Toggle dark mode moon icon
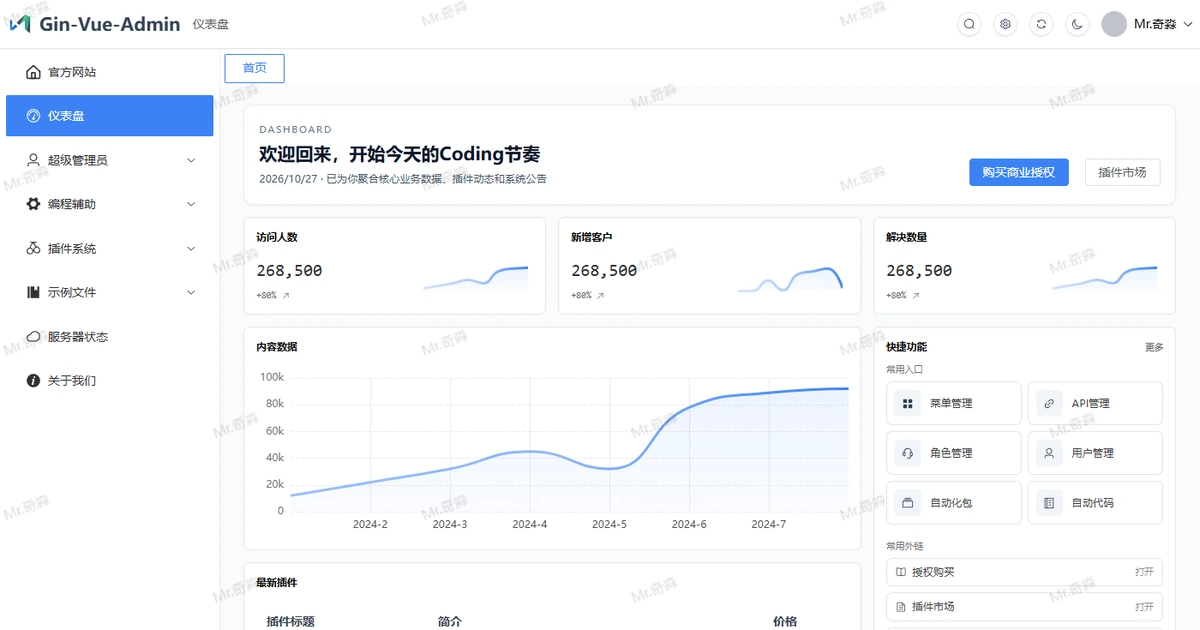 pos(1077,24)
